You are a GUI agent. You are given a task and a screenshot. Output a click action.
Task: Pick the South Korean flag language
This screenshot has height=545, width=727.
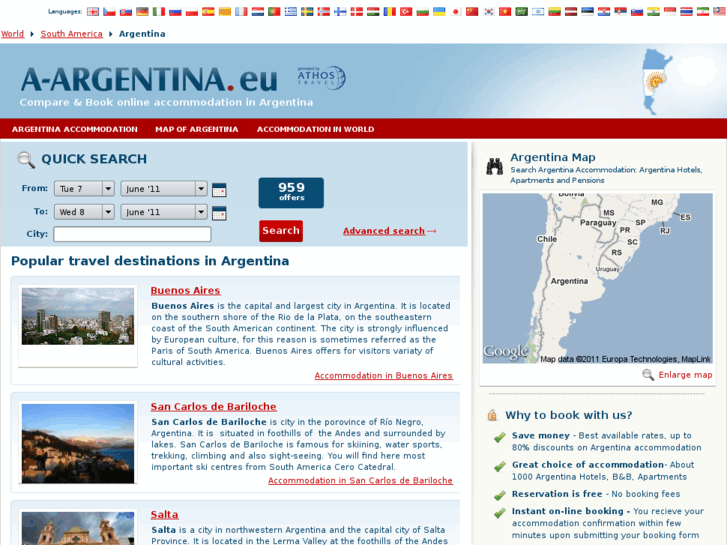pos(489,12)
